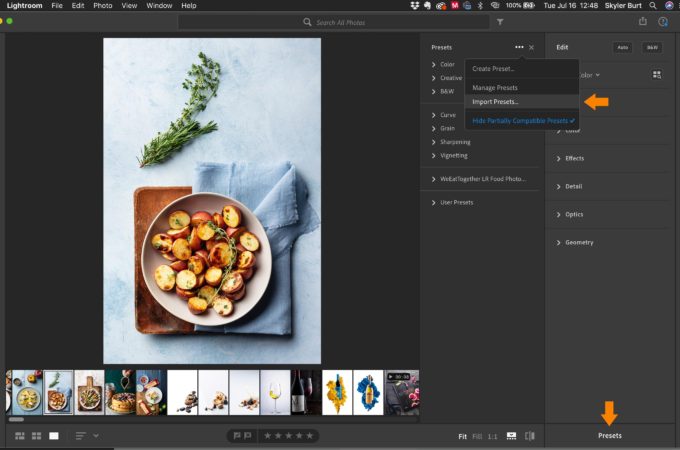Flag photo as picked

[x=237, y=436]
